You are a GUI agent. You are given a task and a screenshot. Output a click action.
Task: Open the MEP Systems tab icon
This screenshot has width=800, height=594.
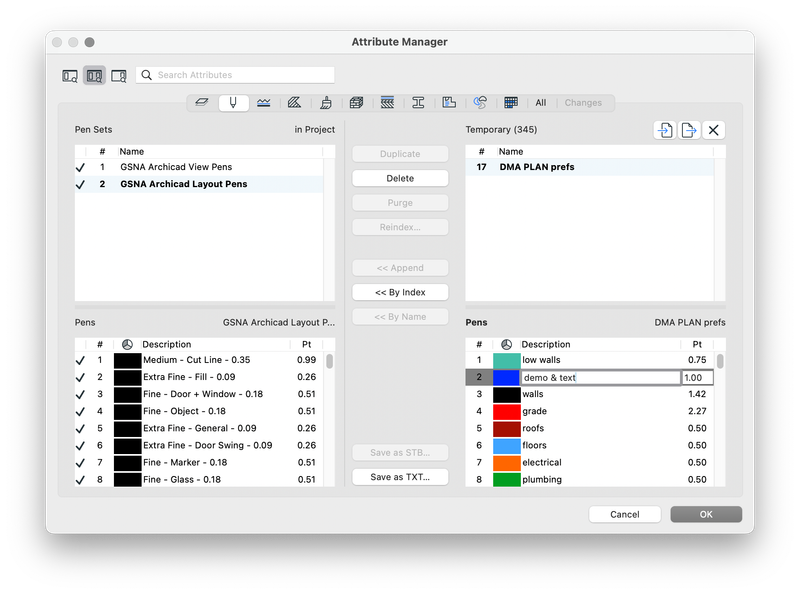[x=480, y=103]
